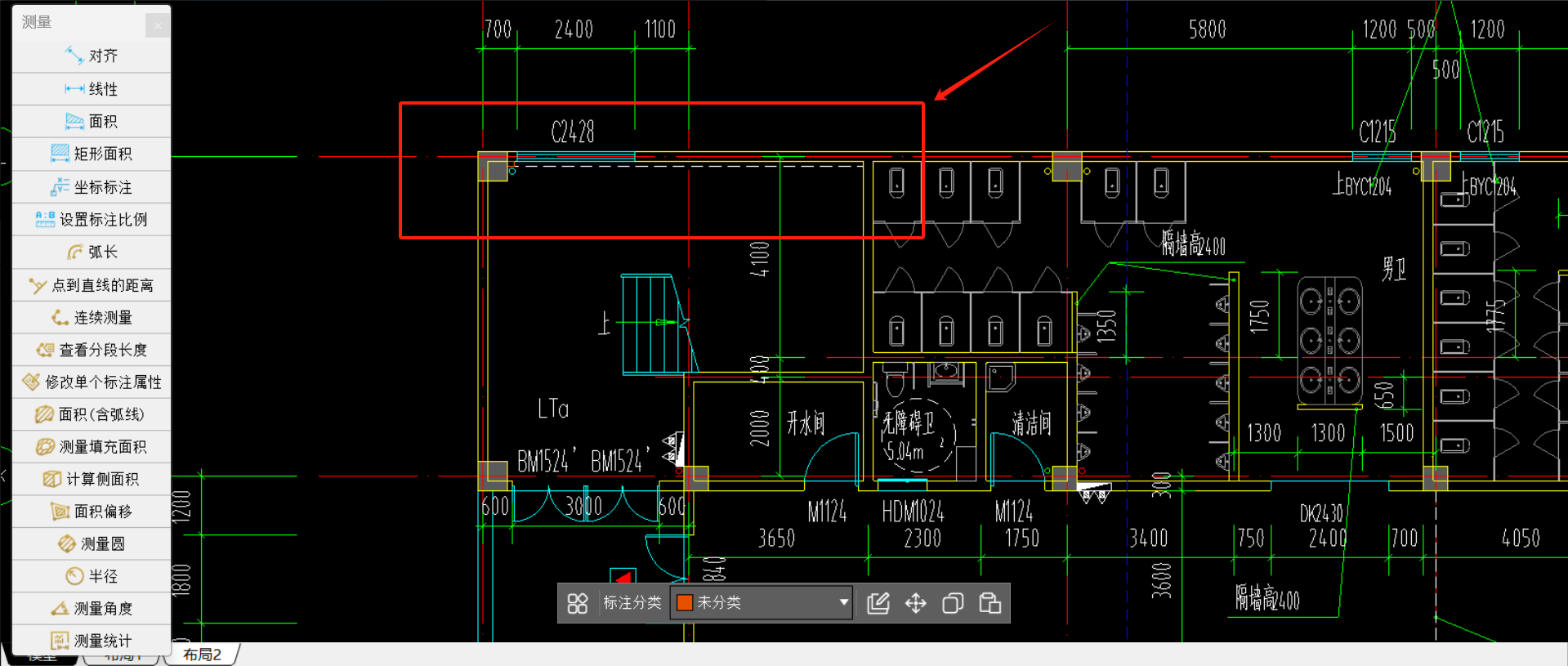Click the copy icon in the floating toolbar
Image resolution: width=1568 pixels, height=666 pixels.
(953, 603)
